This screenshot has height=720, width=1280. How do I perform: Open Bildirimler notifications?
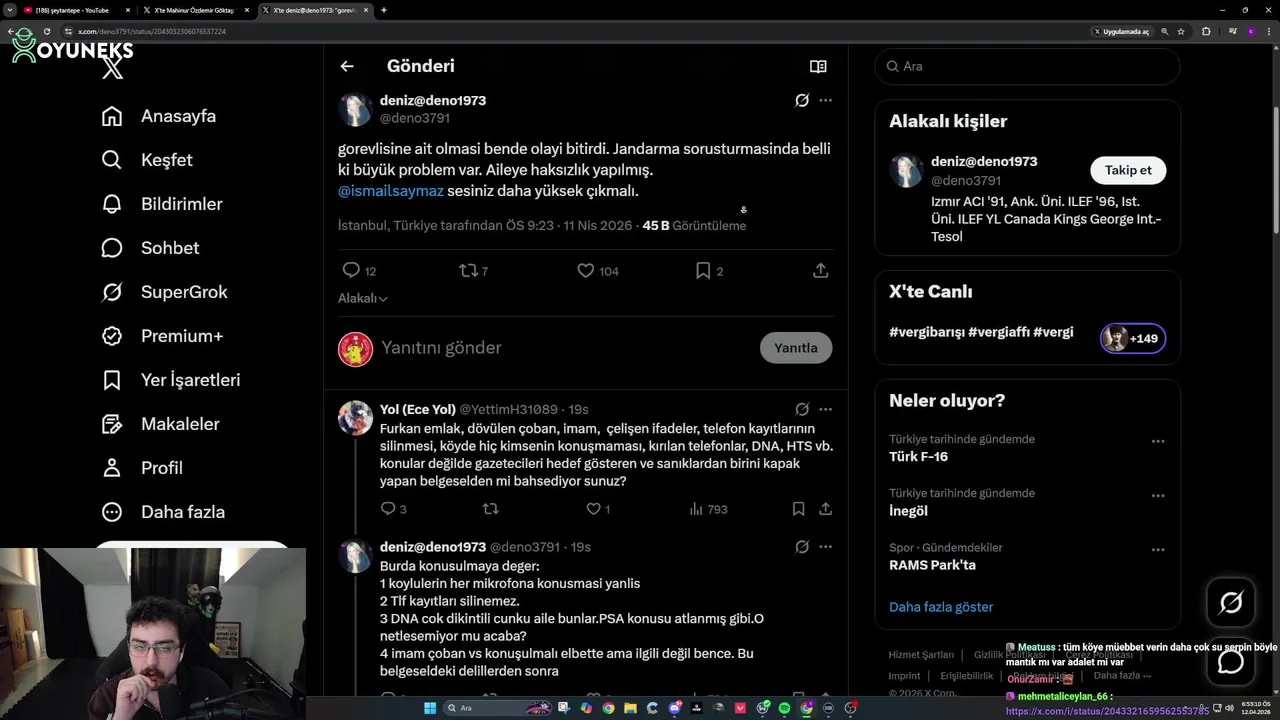(x=162, y=204)
